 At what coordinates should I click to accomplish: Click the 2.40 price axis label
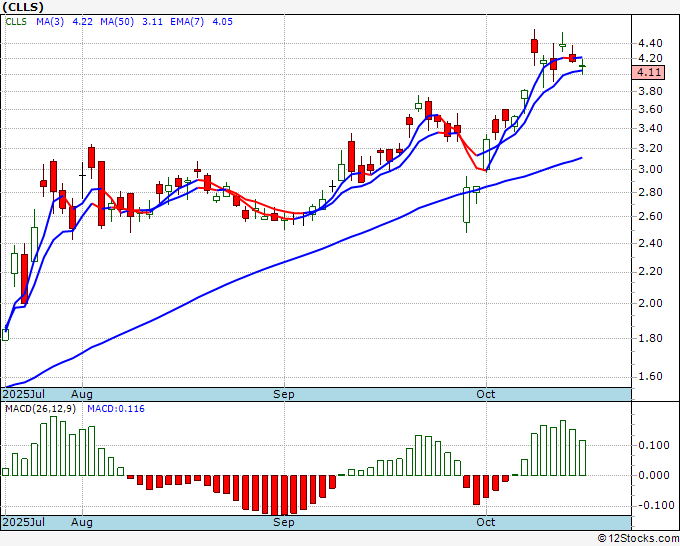[x=650, y=243]
